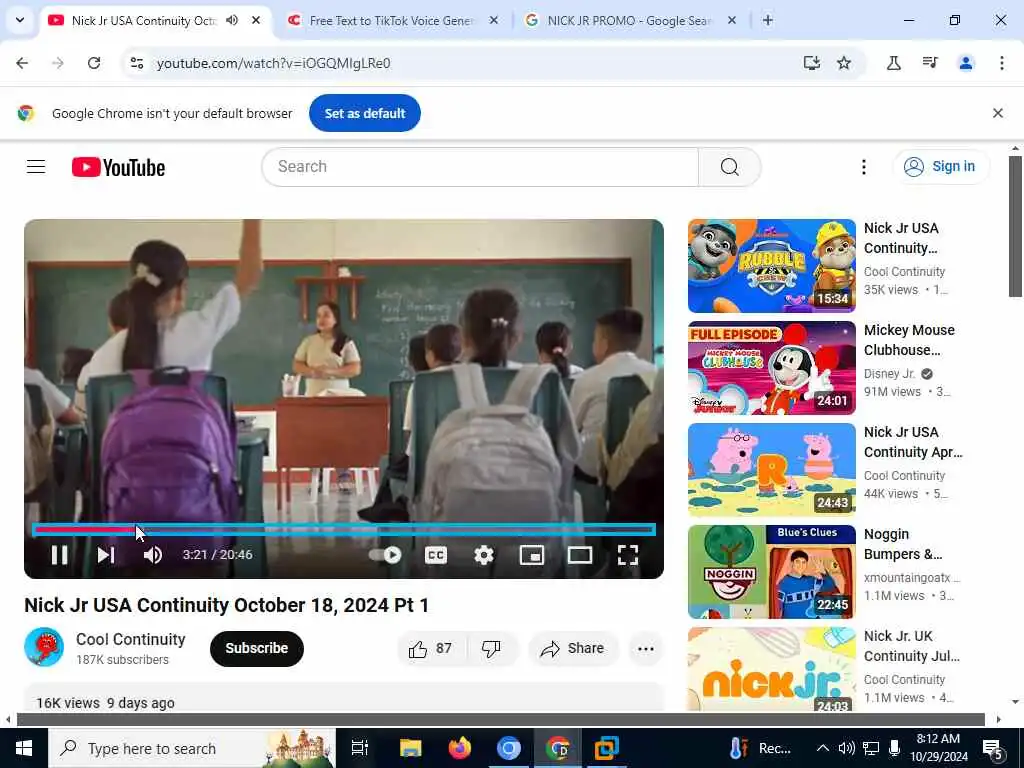The width and height of the screenshot is (1024, 768).
Task: Open Chrome Labs flask icon
Action: (x=893, y=63)
